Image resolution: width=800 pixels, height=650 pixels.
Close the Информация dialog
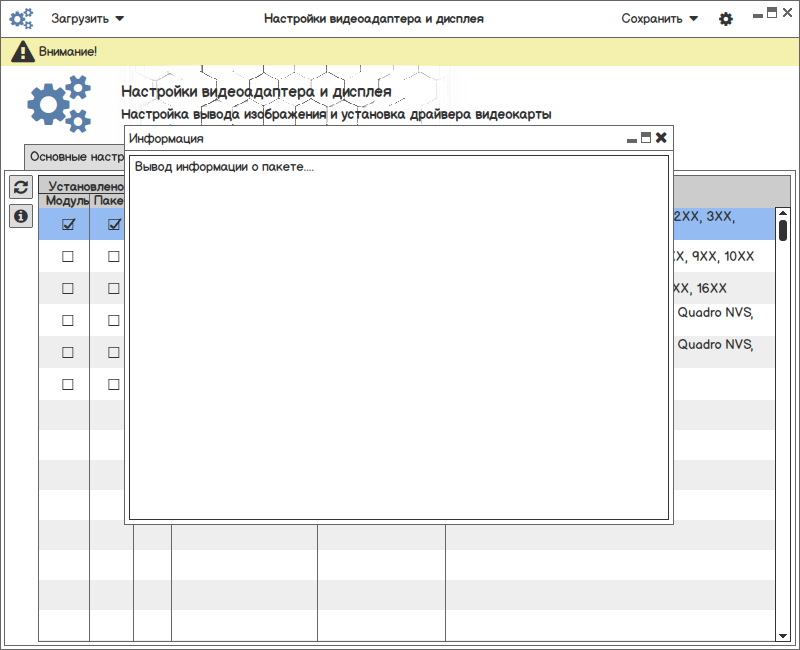click(x=661, y=138)
